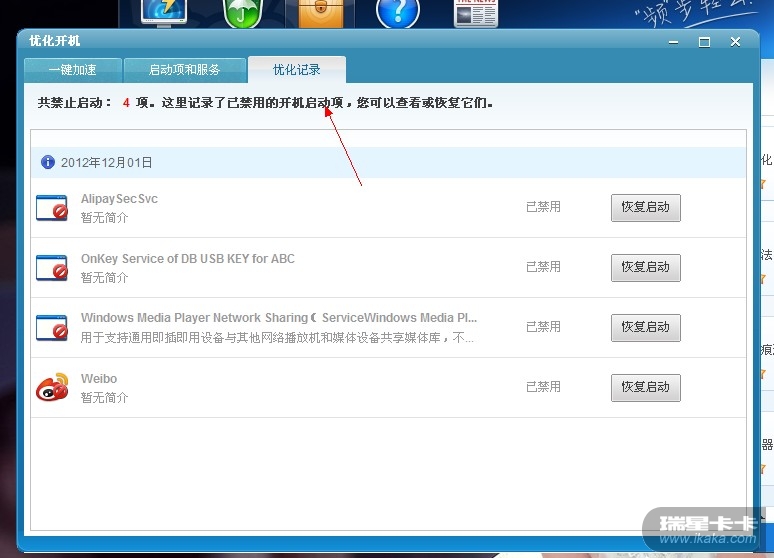Open the orange toolbox icon in background toolbar
Image resolution: width=774 pixels, height=558 pixels.
click(321, 13)
